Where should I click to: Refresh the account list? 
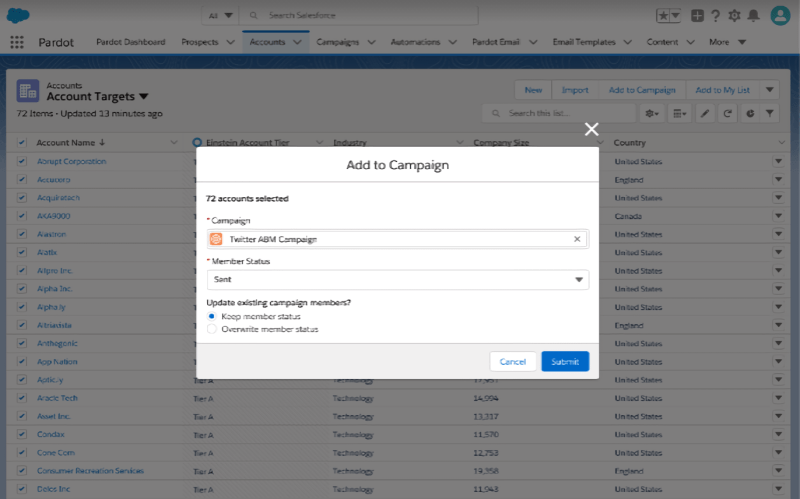(x=728, y=113)
